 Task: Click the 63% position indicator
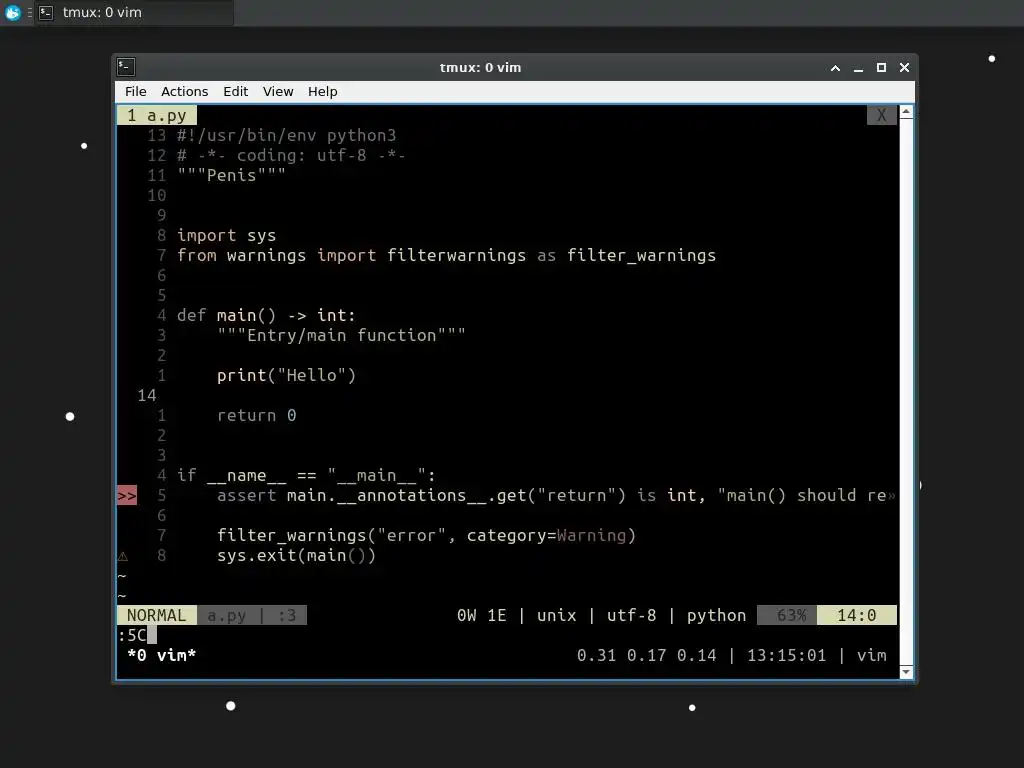(x=788, y=615)
